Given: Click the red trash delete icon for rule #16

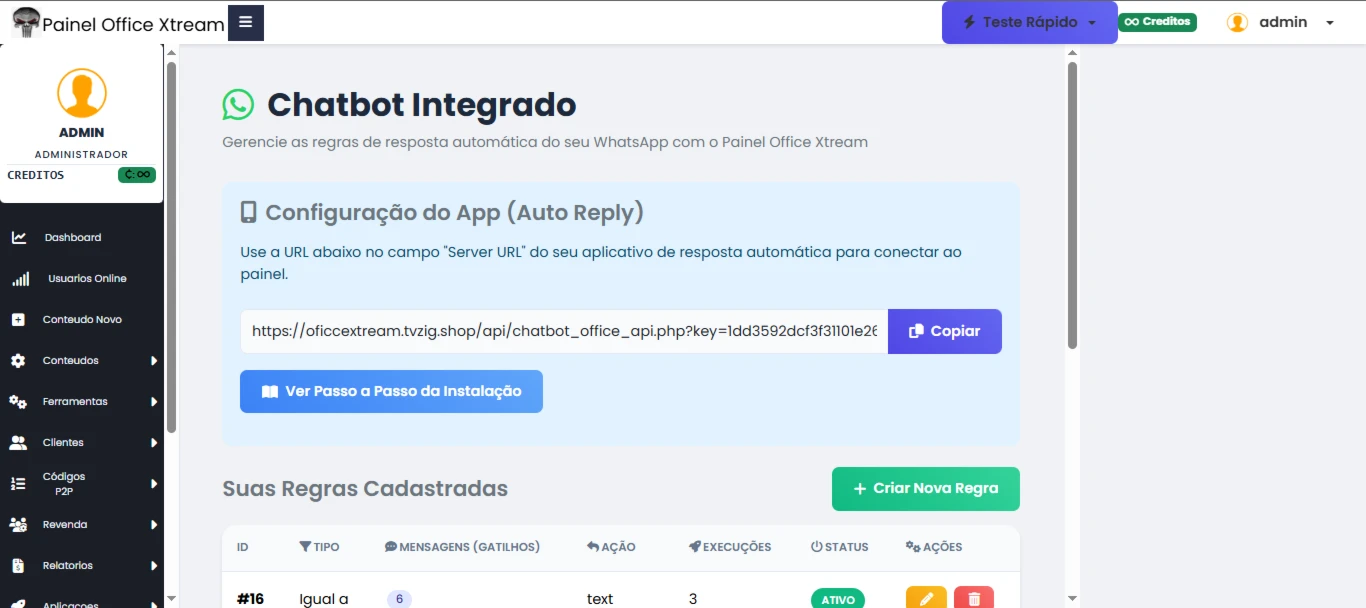Looking at the screenshot, I should click(x=973, y=598).
